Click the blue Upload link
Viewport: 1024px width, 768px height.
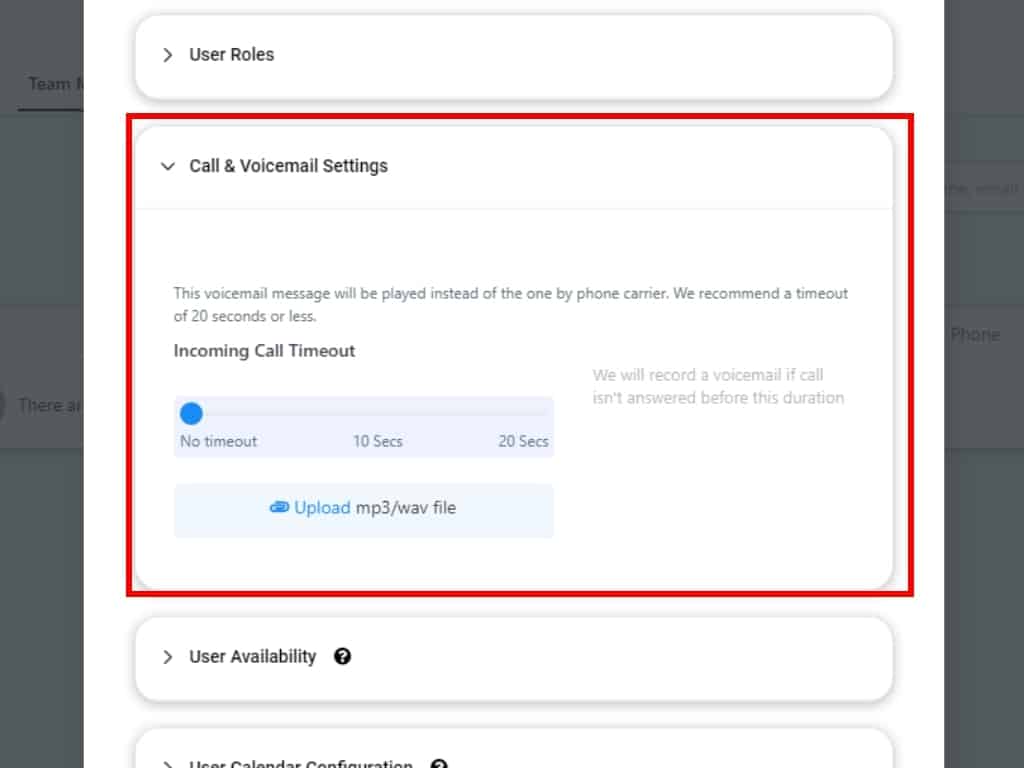[322, 508]
